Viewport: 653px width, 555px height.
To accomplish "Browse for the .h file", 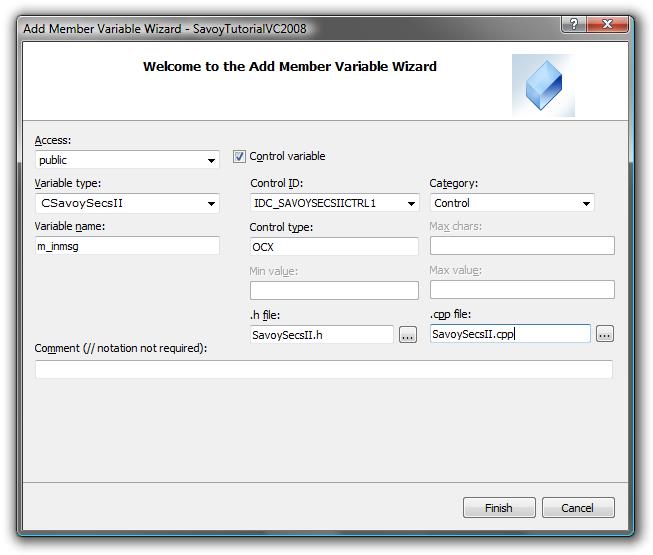I will (x=407, y=335).
